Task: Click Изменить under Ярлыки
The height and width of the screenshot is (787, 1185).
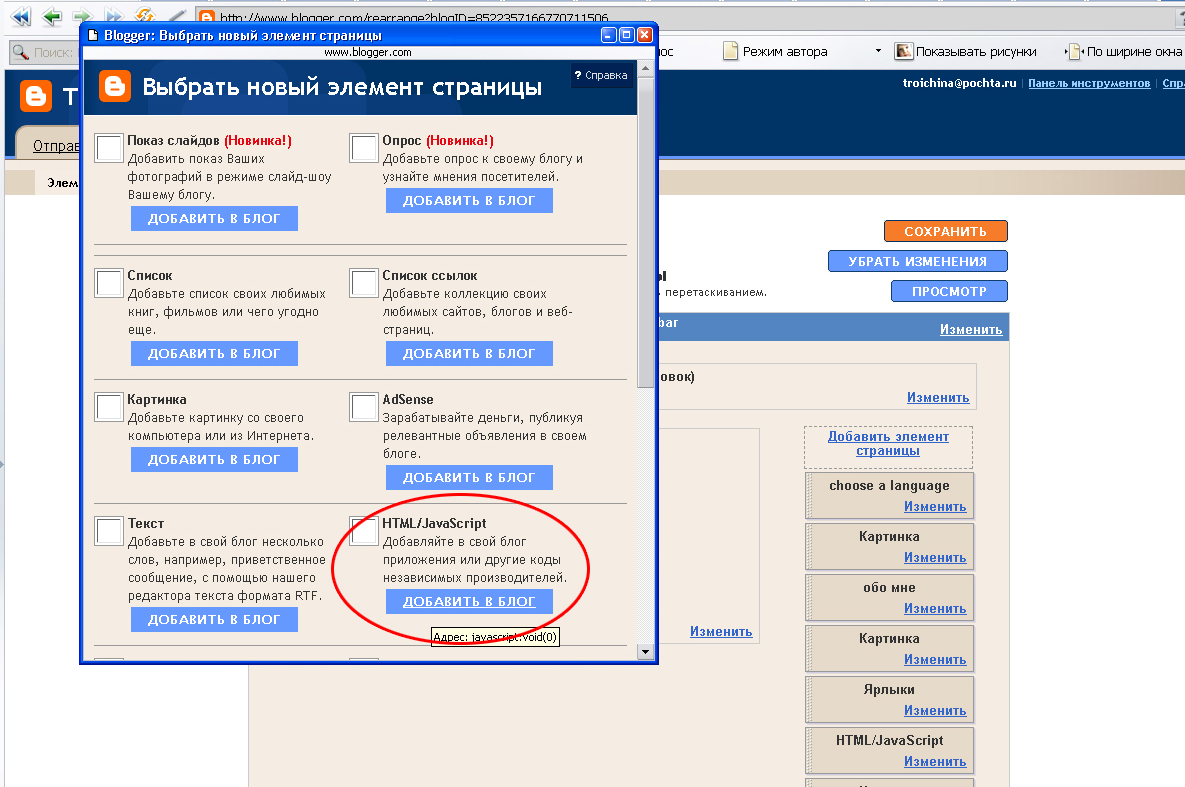Action: coord(935,711)
